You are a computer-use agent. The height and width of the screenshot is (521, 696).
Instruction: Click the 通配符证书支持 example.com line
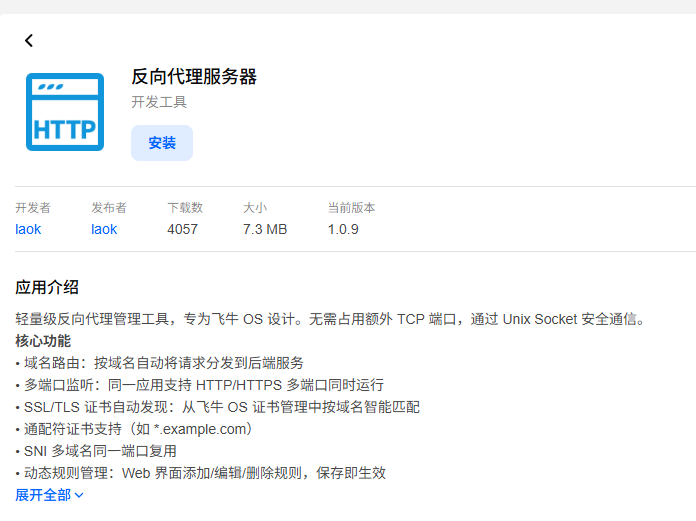[134, 429]
